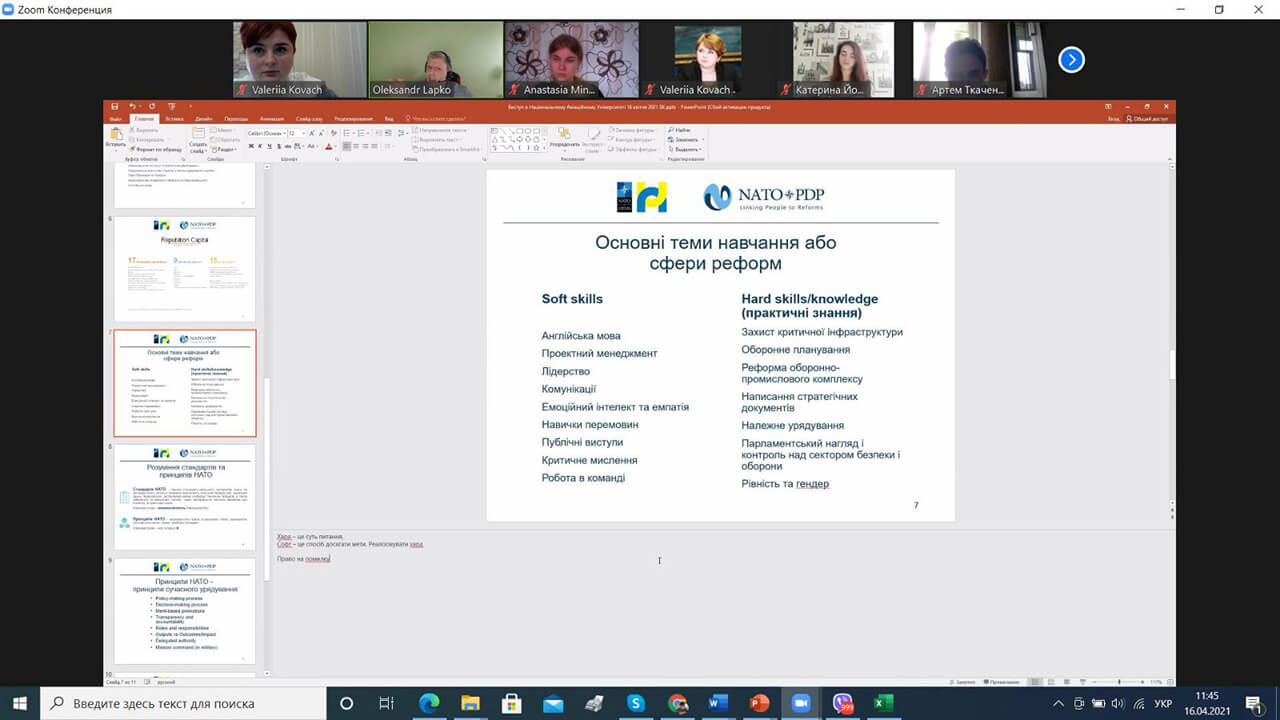1280x720 pixels.
Task: Click the Create Slide (Создать слайд) icon
Action: pyautogui.click(x=199, y=135)
